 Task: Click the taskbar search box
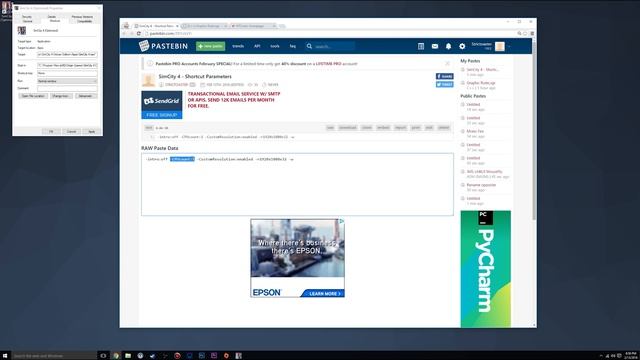coord(54,356)
